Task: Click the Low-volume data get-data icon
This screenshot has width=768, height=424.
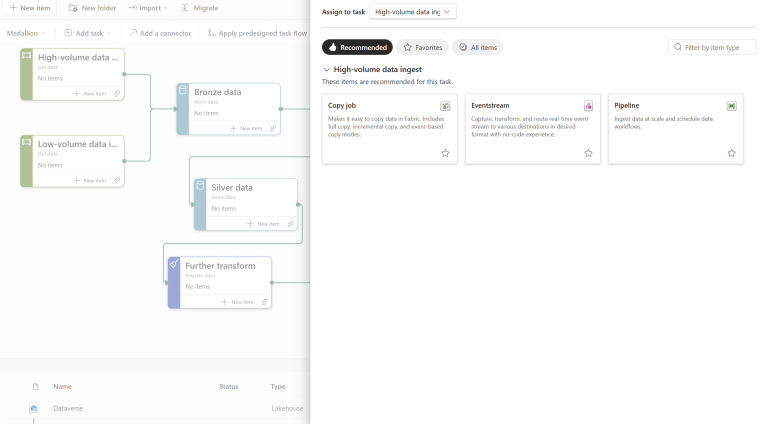Action: tap(26, 142)
